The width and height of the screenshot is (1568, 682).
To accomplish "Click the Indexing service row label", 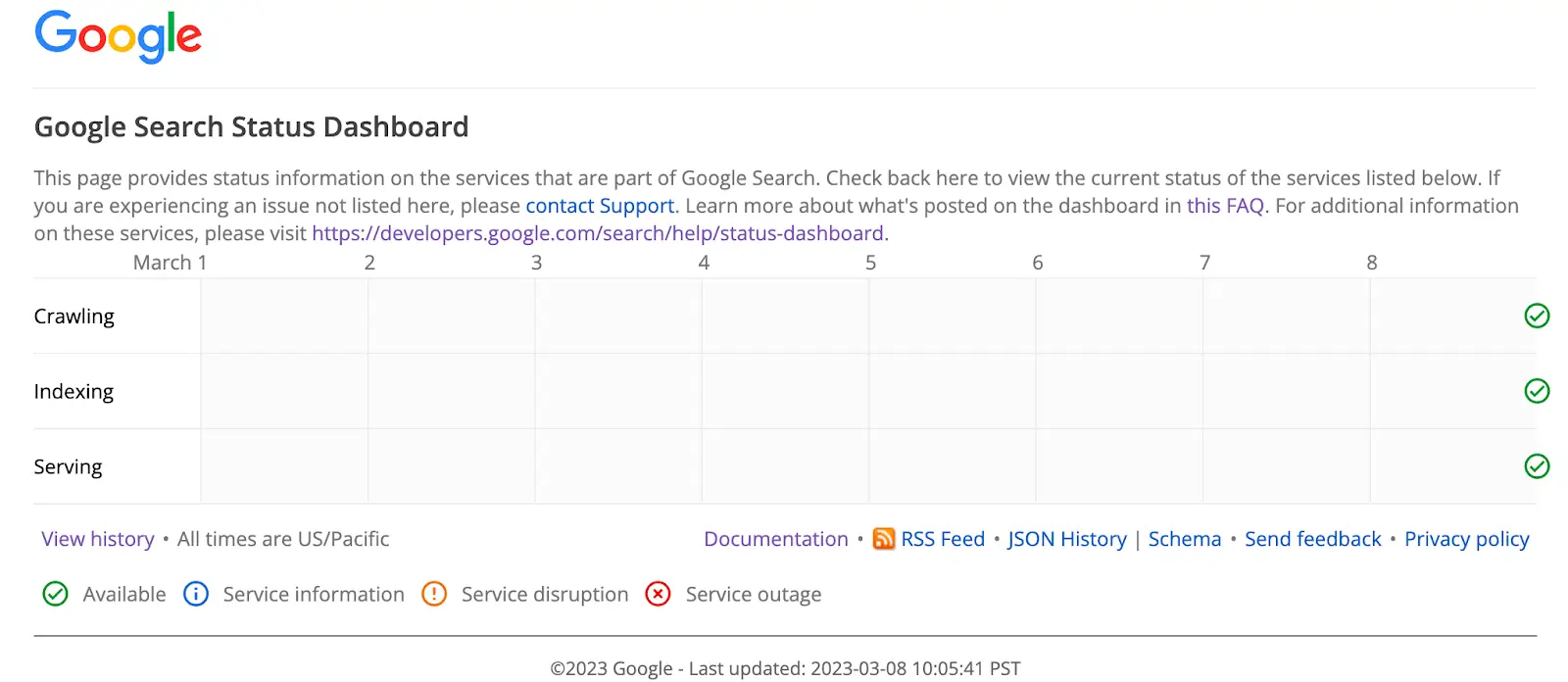I will click(x=73, y=392).
